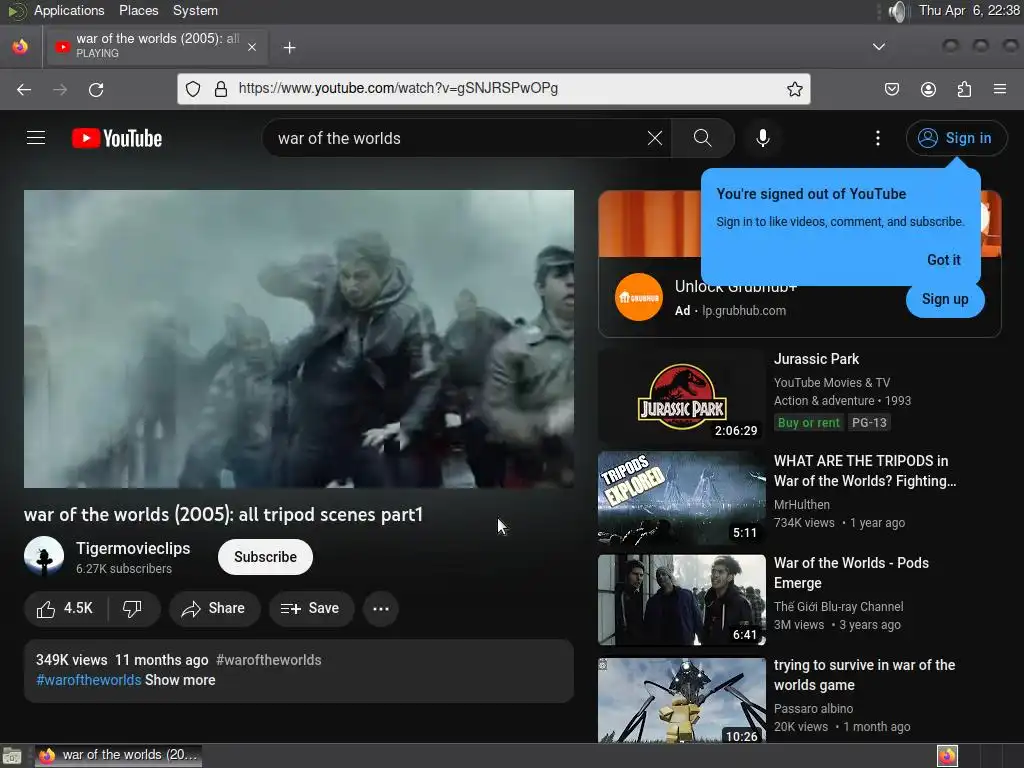This screenshot has height=768, width=1024.
Task: Click the grey #waroftheworlds hashtag after 11 months ago
Action: (268, 660)
